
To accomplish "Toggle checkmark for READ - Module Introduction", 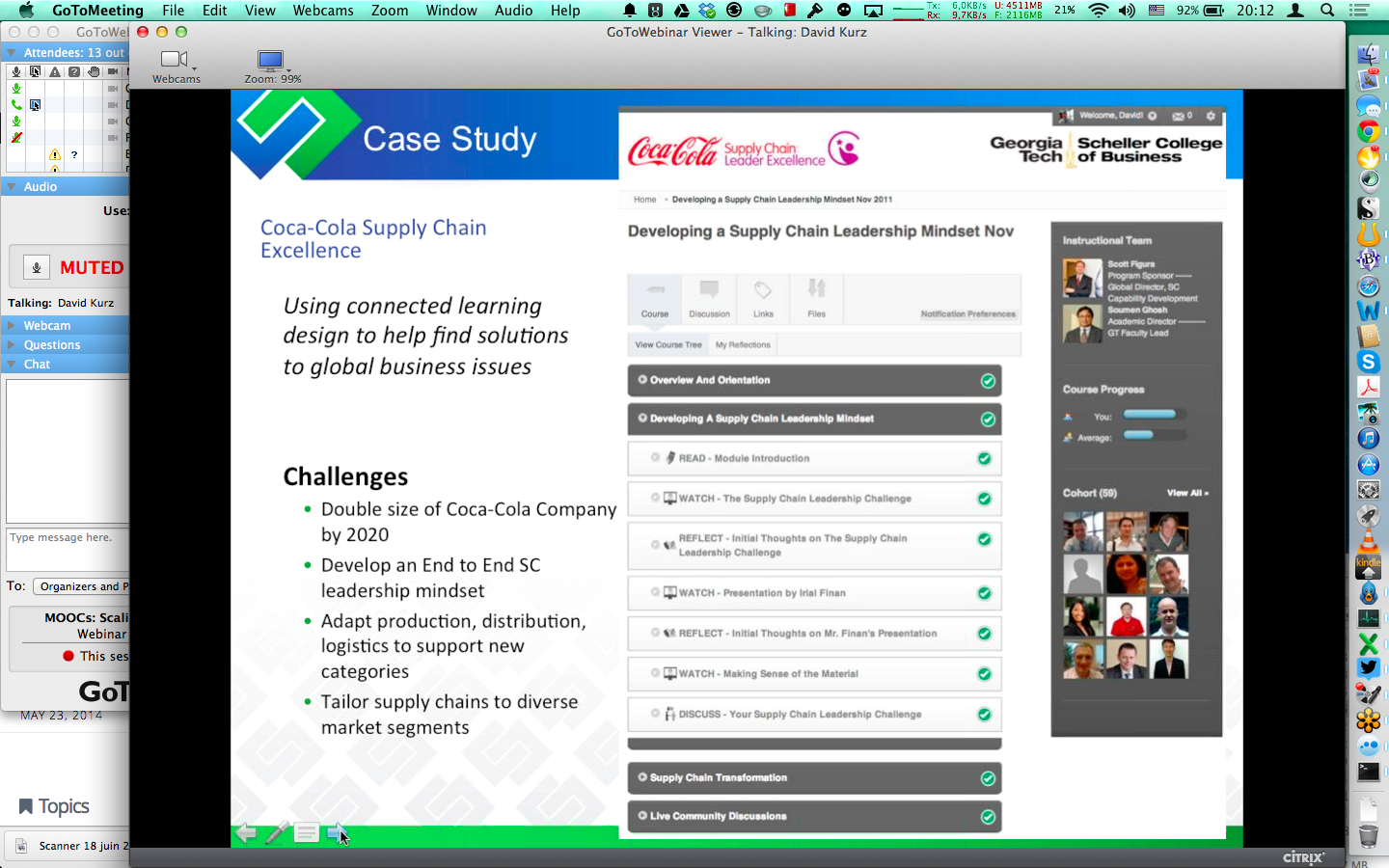I will [x=984, y=459].
